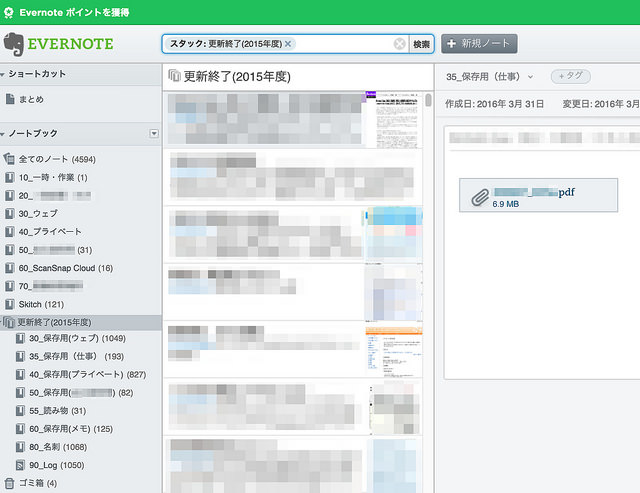Screen dimensions: 640x493
Task: Remove the スタック search filter tag
Action: click(x=288, y=44)
